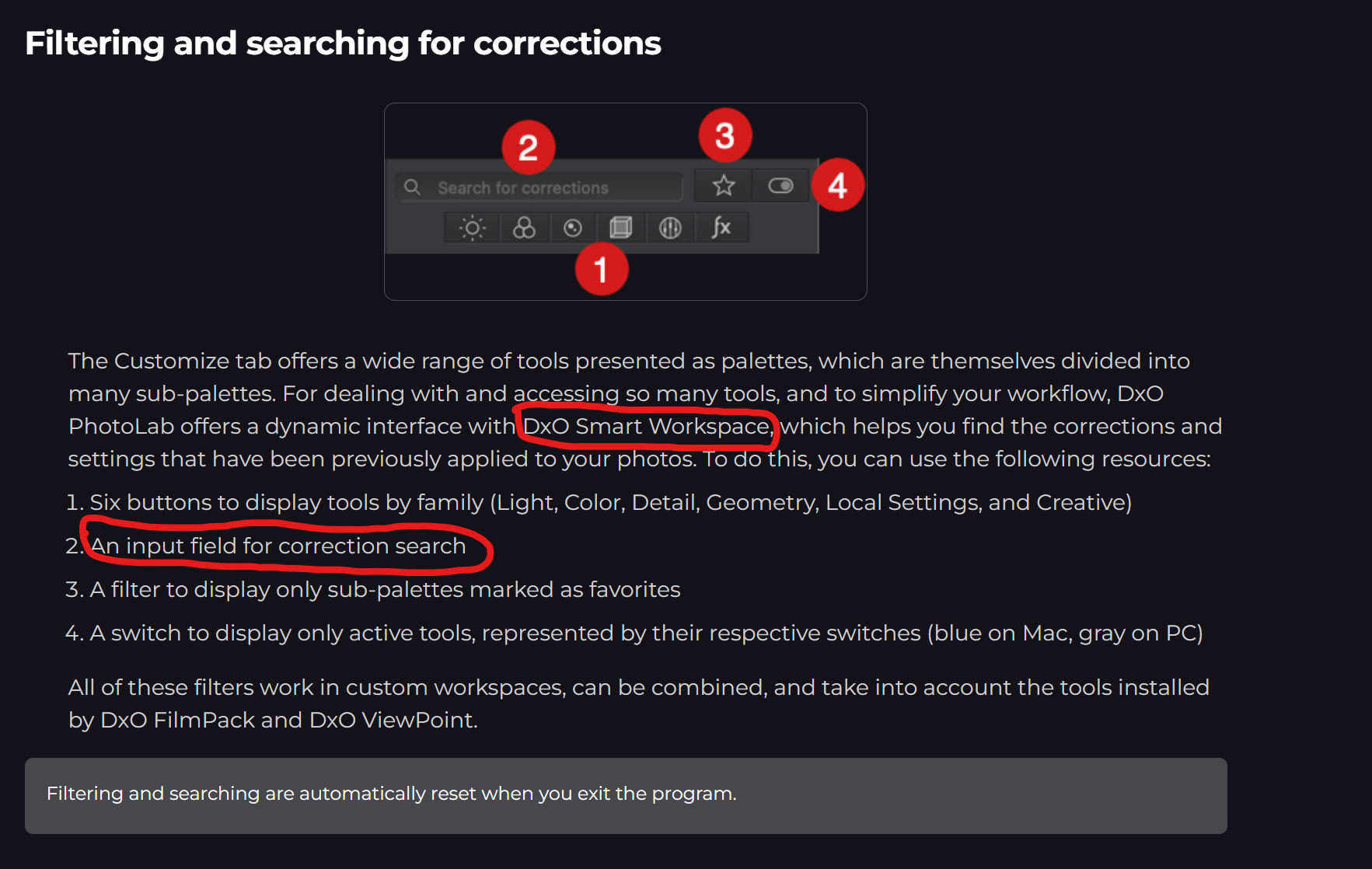
Task: Select the Detail tools target icon
Action: pyautogui.click(x=573, y=228)
